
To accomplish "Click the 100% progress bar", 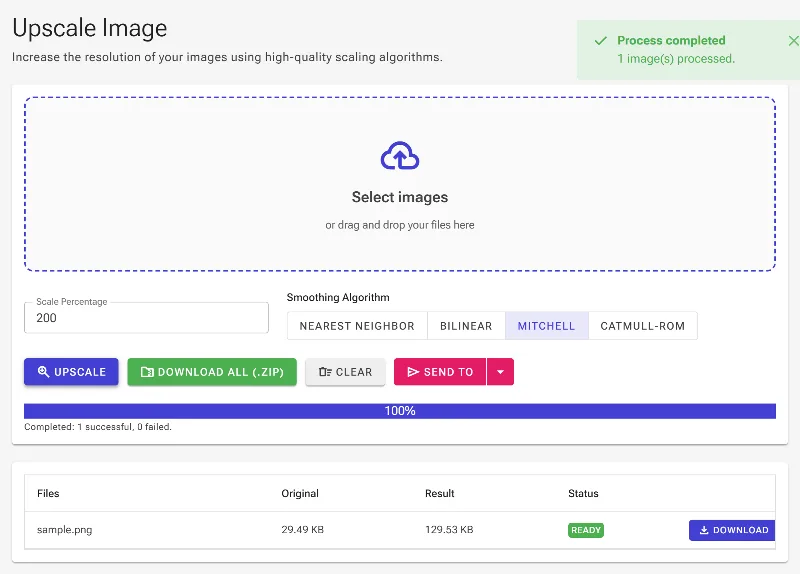I will click(x=399, y=411).
